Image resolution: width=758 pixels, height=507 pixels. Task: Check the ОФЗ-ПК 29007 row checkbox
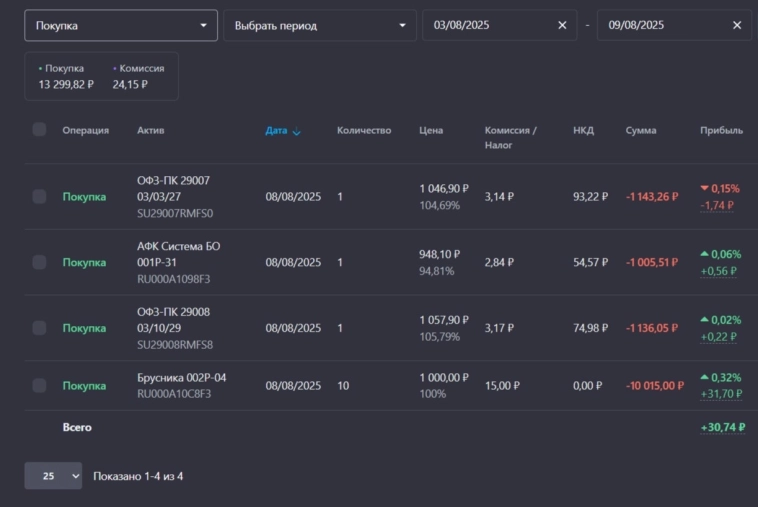tap(39, 197)
